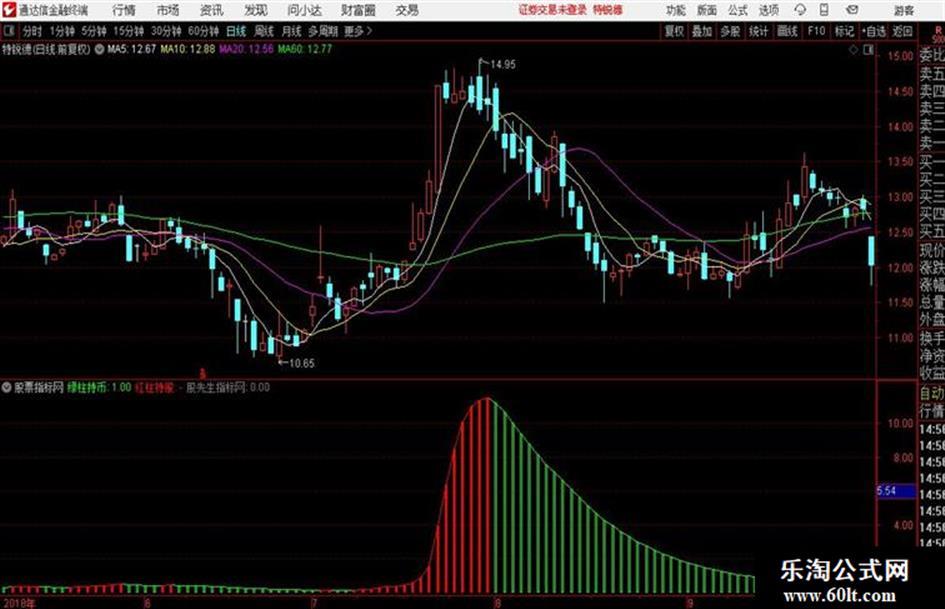Open the messages envelope icon
Viewport: 945px width, 609px height.
point(852,10)
